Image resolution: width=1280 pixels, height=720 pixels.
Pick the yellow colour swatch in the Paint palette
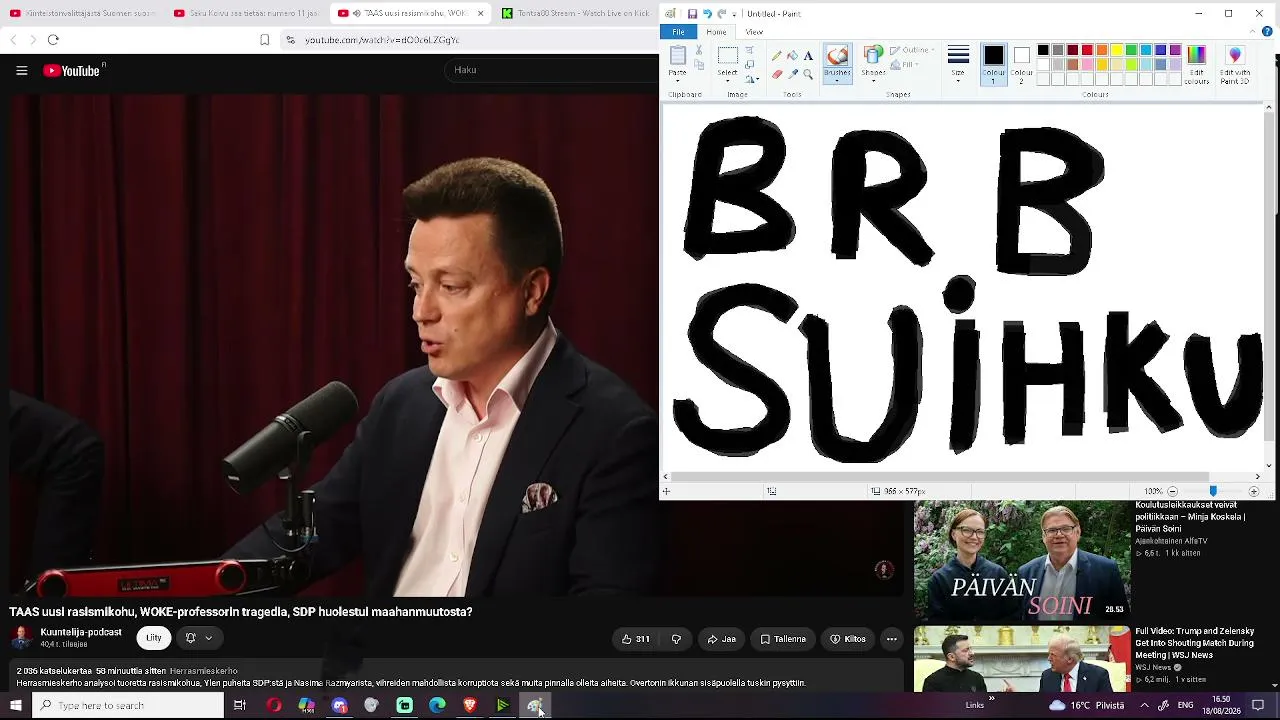(x=1117, y=50)
